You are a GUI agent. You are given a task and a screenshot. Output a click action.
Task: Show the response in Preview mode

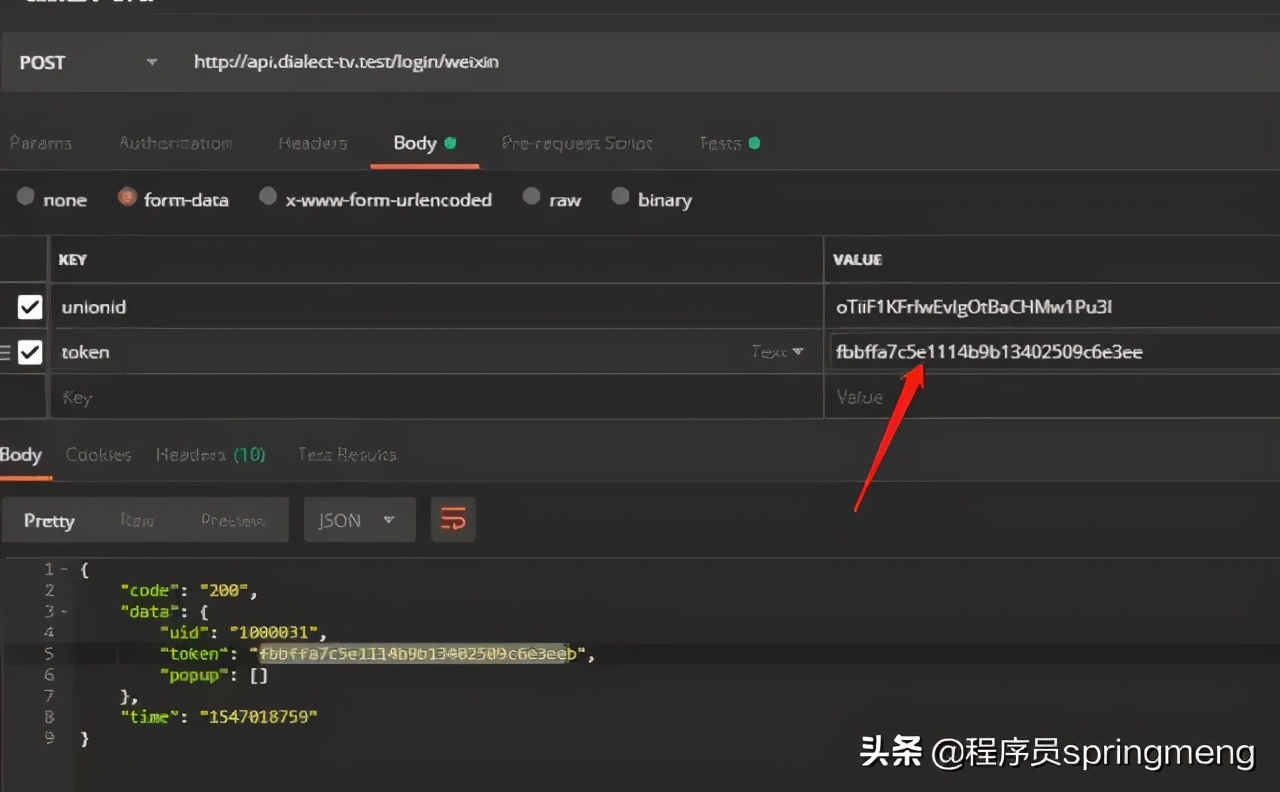[x=233, y=520]
